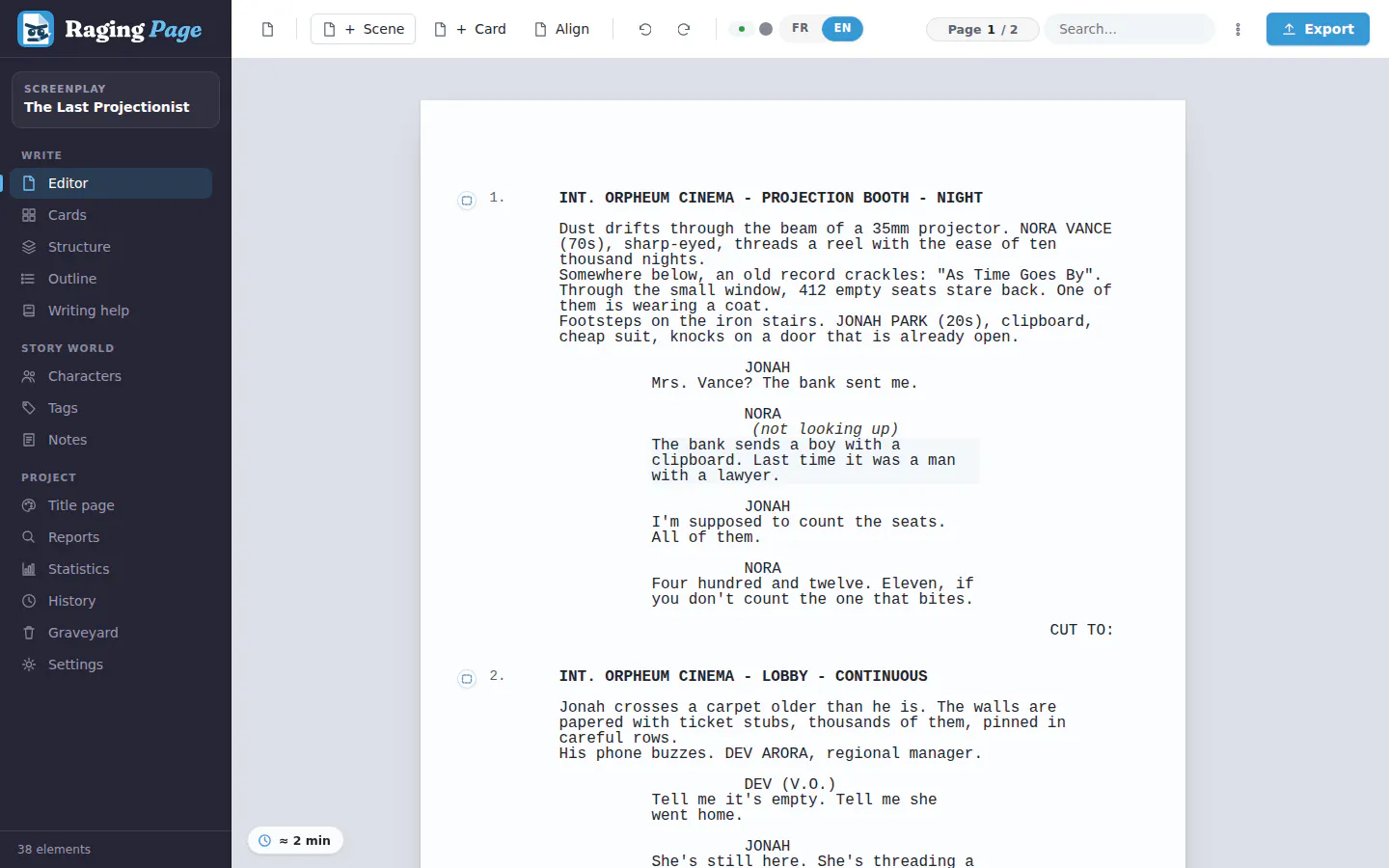Viewport: 1389px width, 868px height.
Task: Click the scene 1 marker icon
Action: coord(467,200)
